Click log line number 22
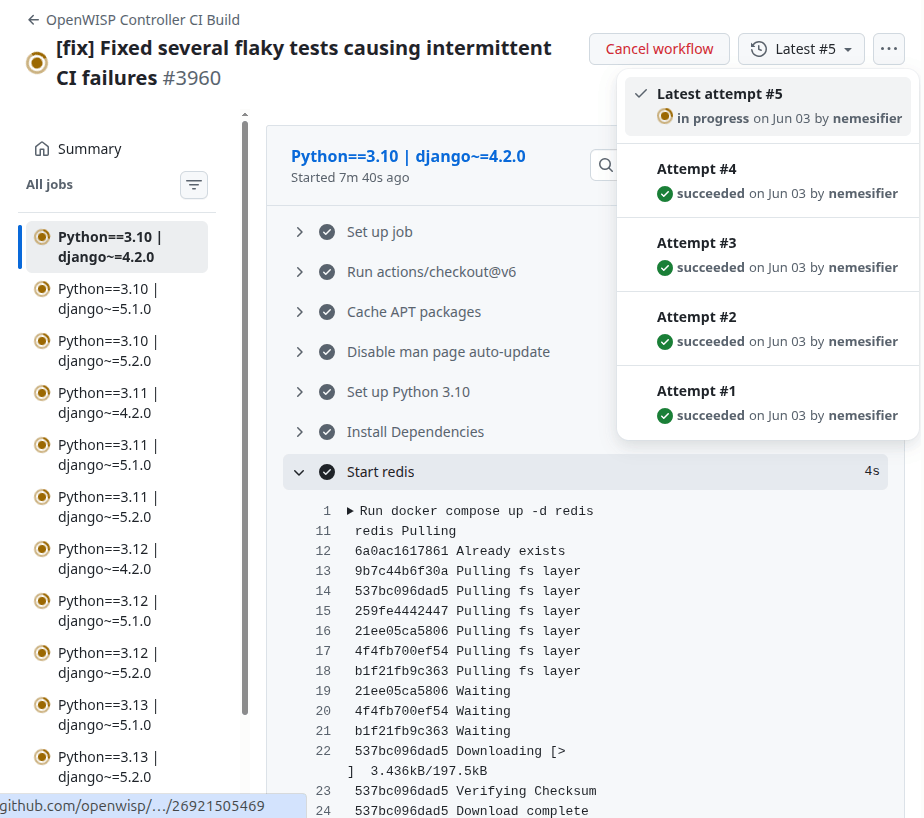Image resolution: width=924 pixels, height=818 pixels. tap(323, 751)
